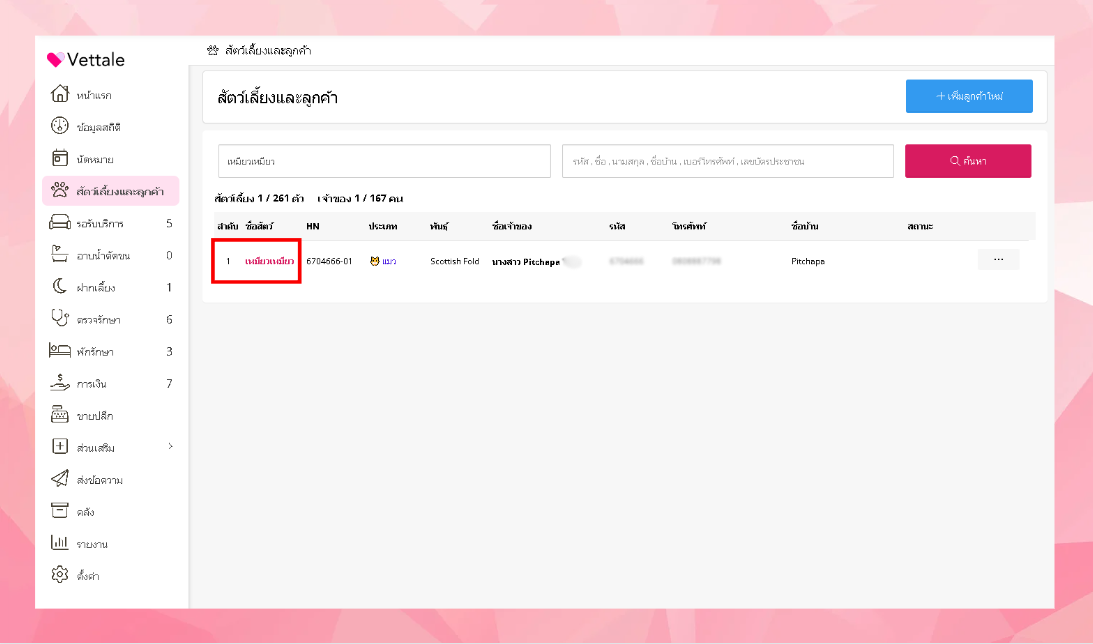Open the settings gear icon ตั้งค่า
Screen dimensions: 1093x644
(x=60, y=574)
